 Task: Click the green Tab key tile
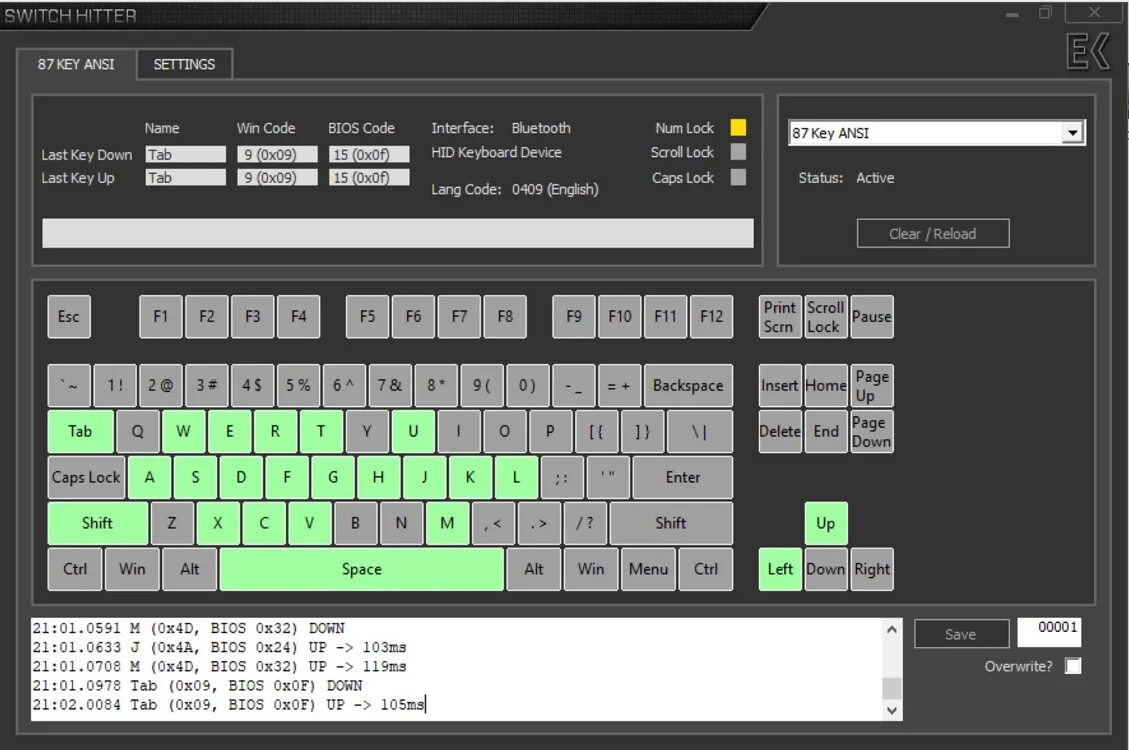point(80,432)
